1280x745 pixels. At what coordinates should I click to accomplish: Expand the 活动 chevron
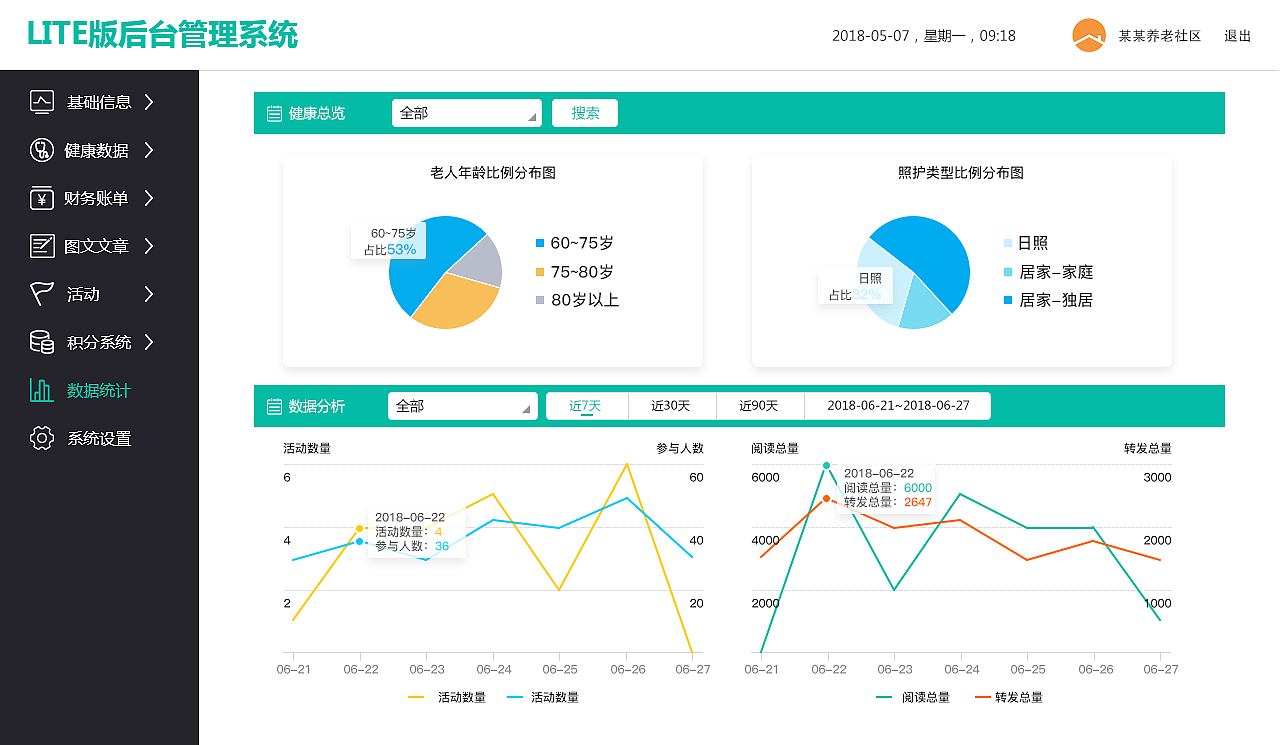pyautogui.click(x=149, y=294)
